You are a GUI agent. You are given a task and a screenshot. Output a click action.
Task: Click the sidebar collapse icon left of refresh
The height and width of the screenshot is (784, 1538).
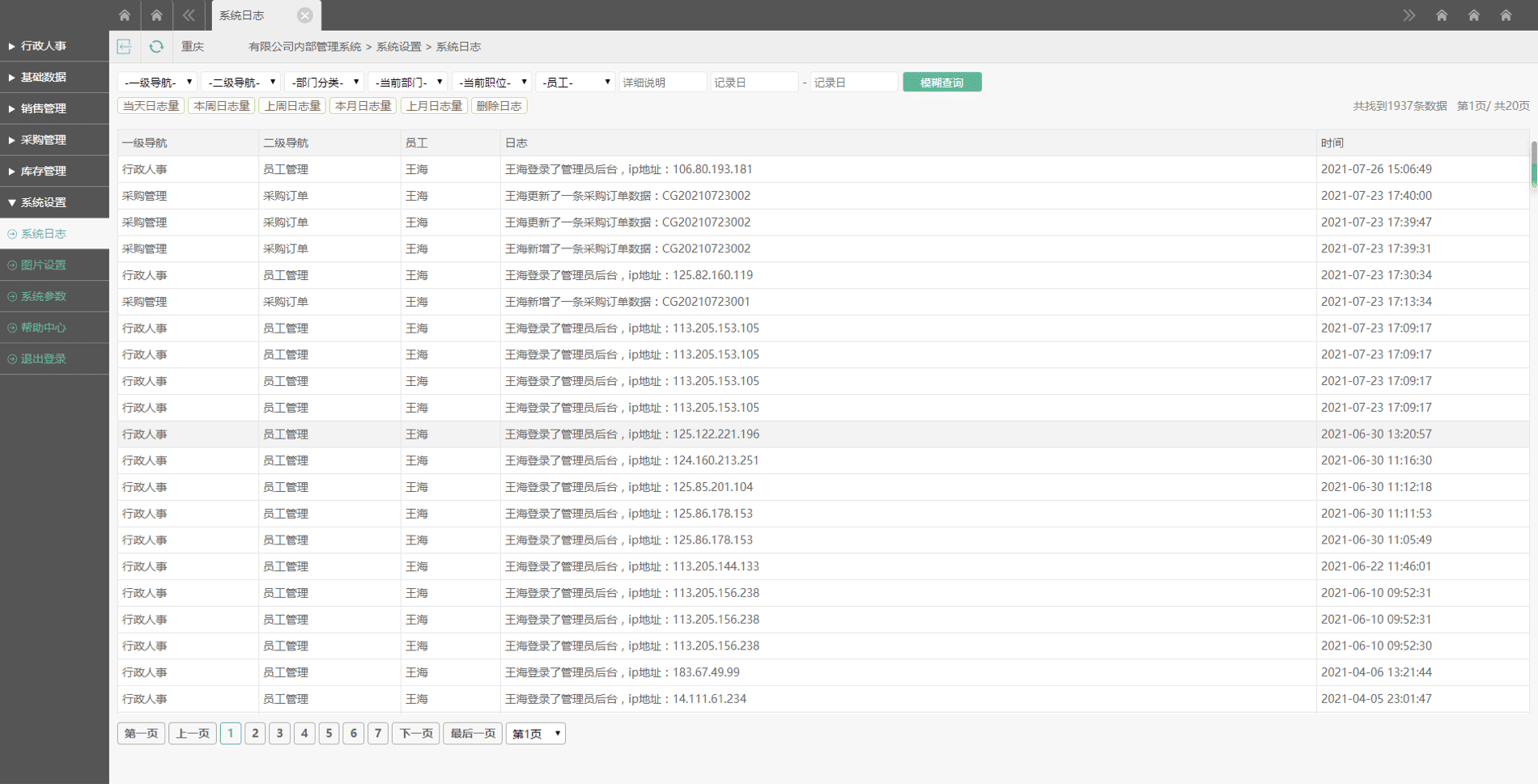[x=124, y=47]
